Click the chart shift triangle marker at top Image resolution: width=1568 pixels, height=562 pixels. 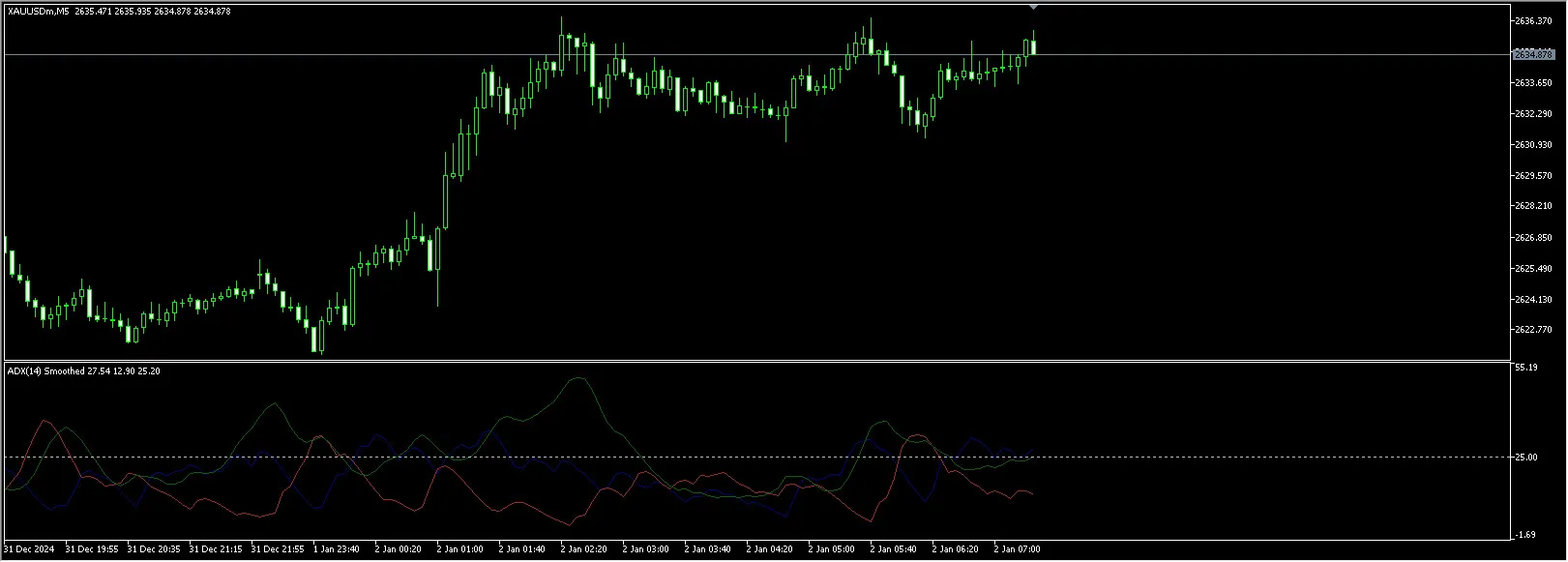1034,7
